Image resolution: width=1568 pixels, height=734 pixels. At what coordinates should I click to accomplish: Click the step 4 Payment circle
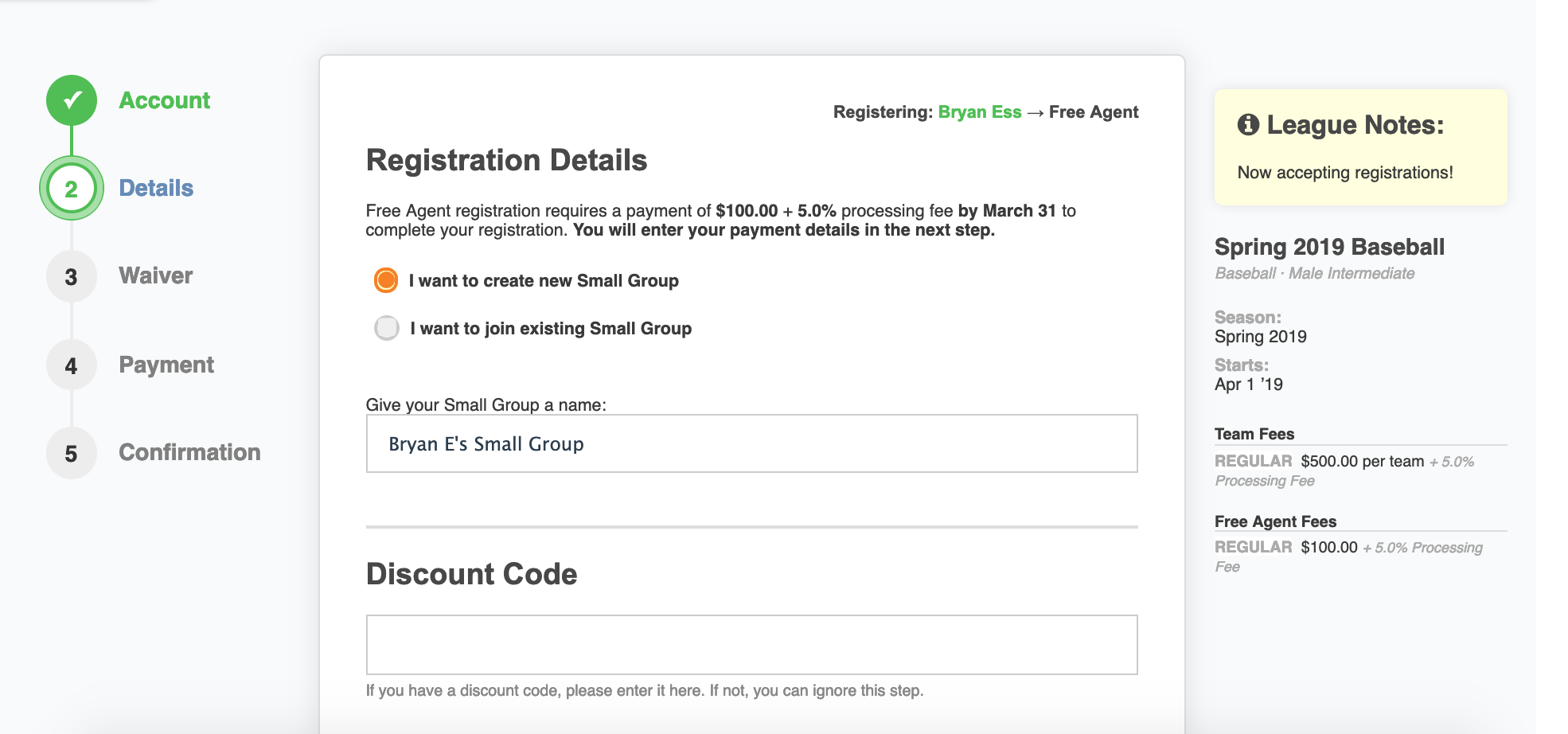click(72, 365)
